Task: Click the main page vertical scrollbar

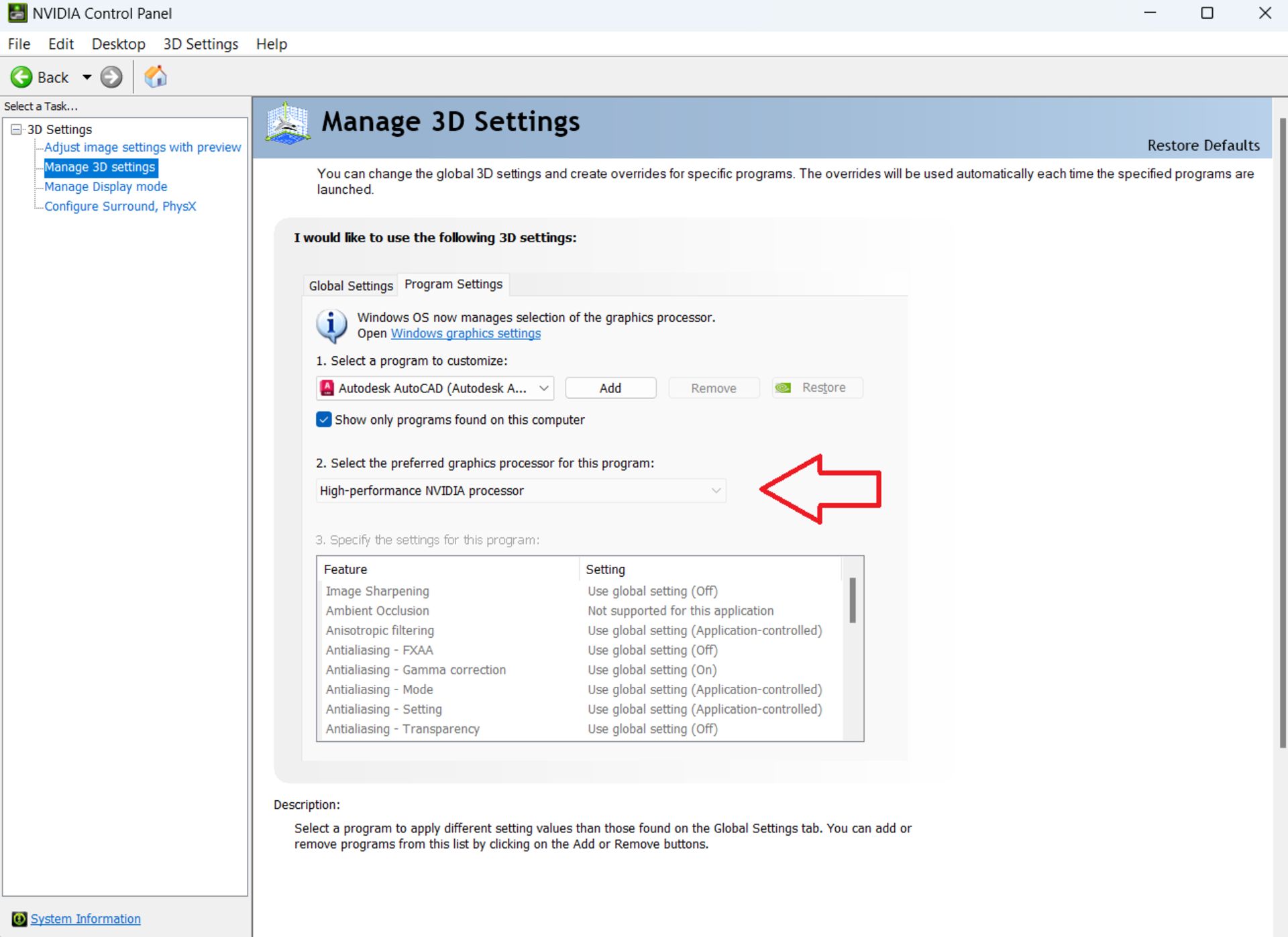Action: click(1282, 433)
